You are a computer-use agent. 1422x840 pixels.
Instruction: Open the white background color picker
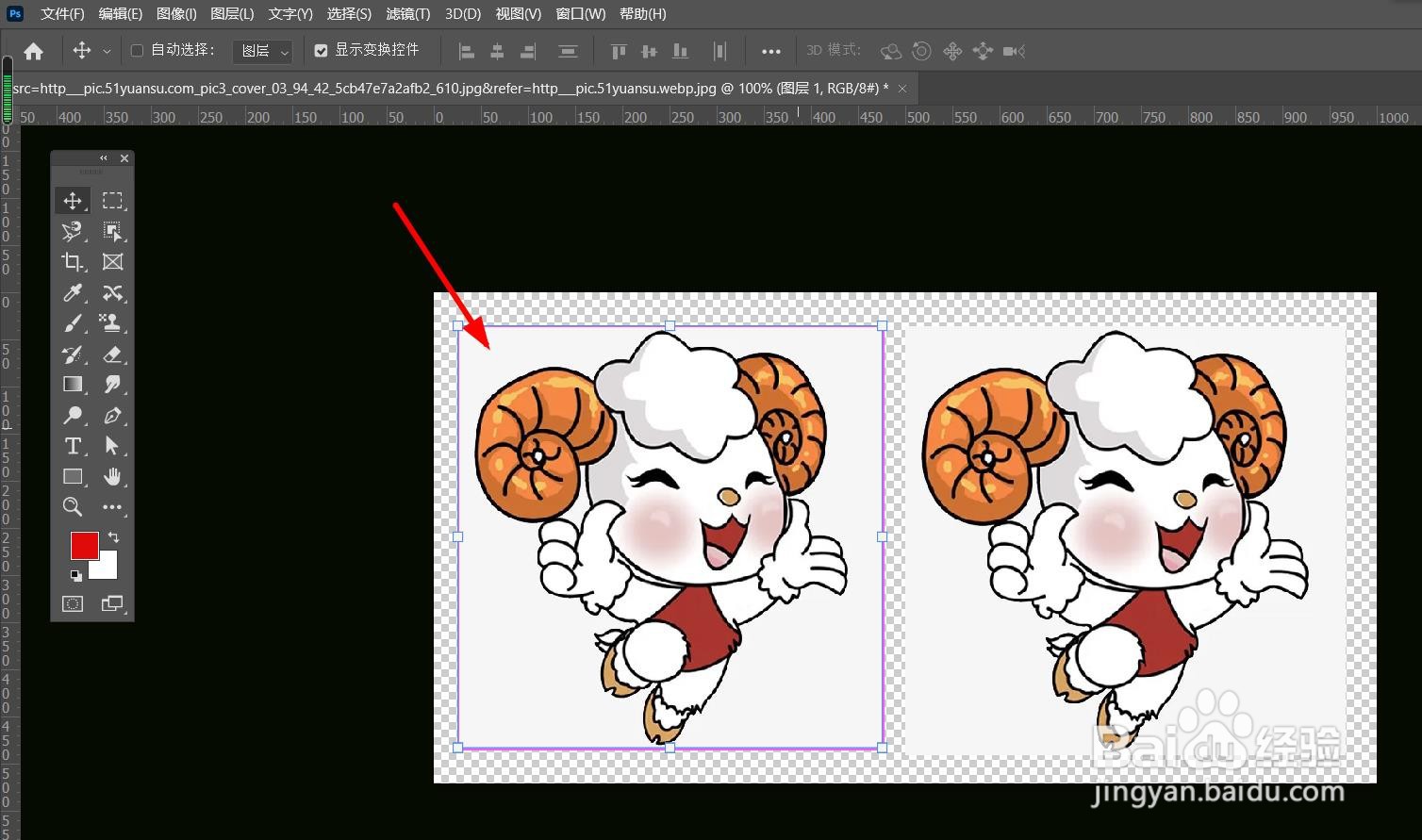[107, 569]
